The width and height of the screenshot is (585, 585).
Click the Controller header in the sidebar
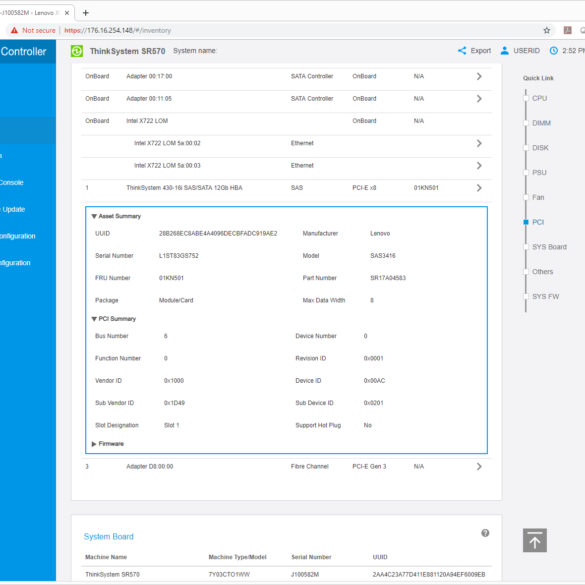click(23, 51)
